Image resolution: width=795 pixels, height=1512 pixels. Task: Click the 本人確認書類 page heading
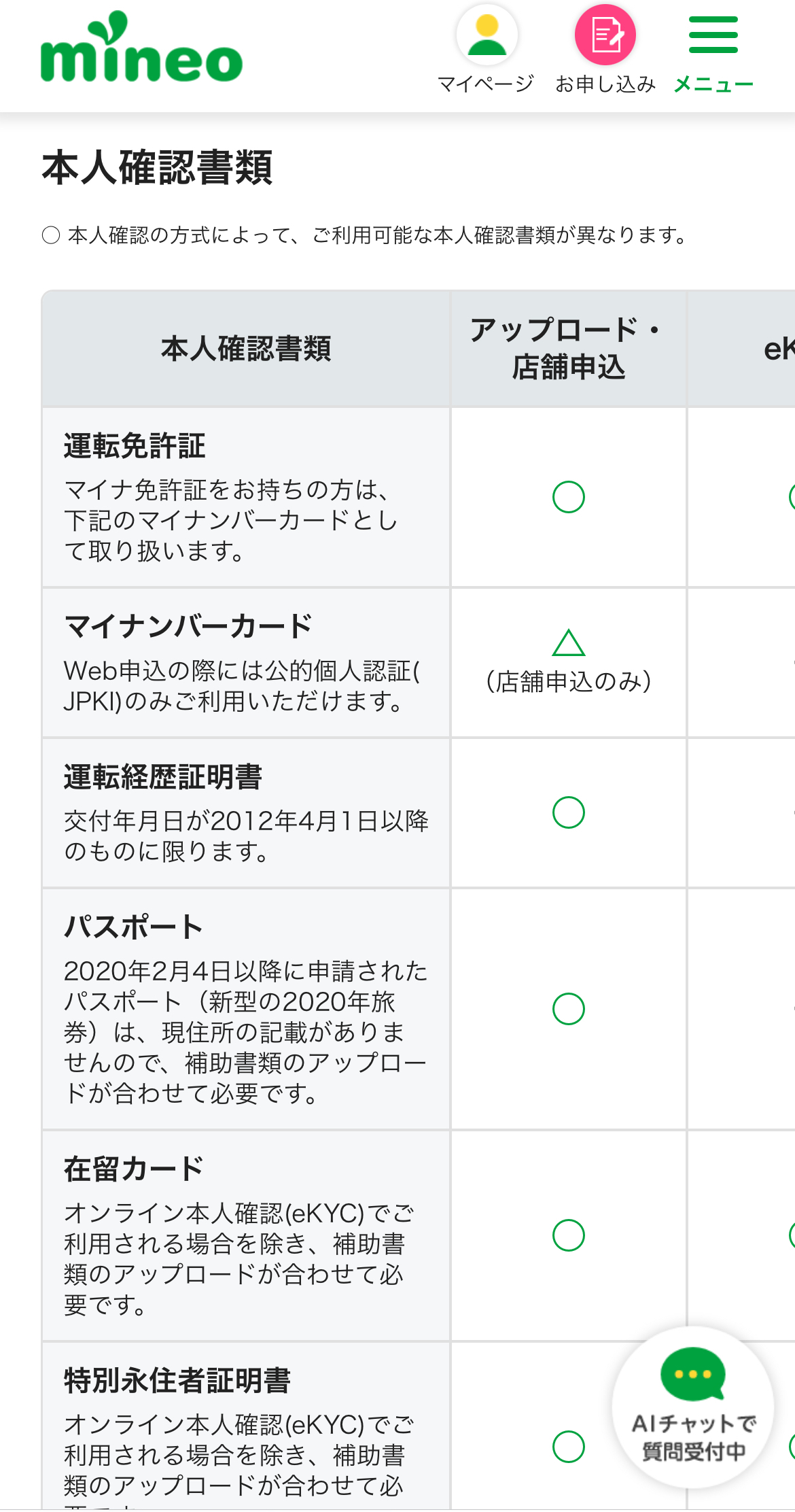158,168
